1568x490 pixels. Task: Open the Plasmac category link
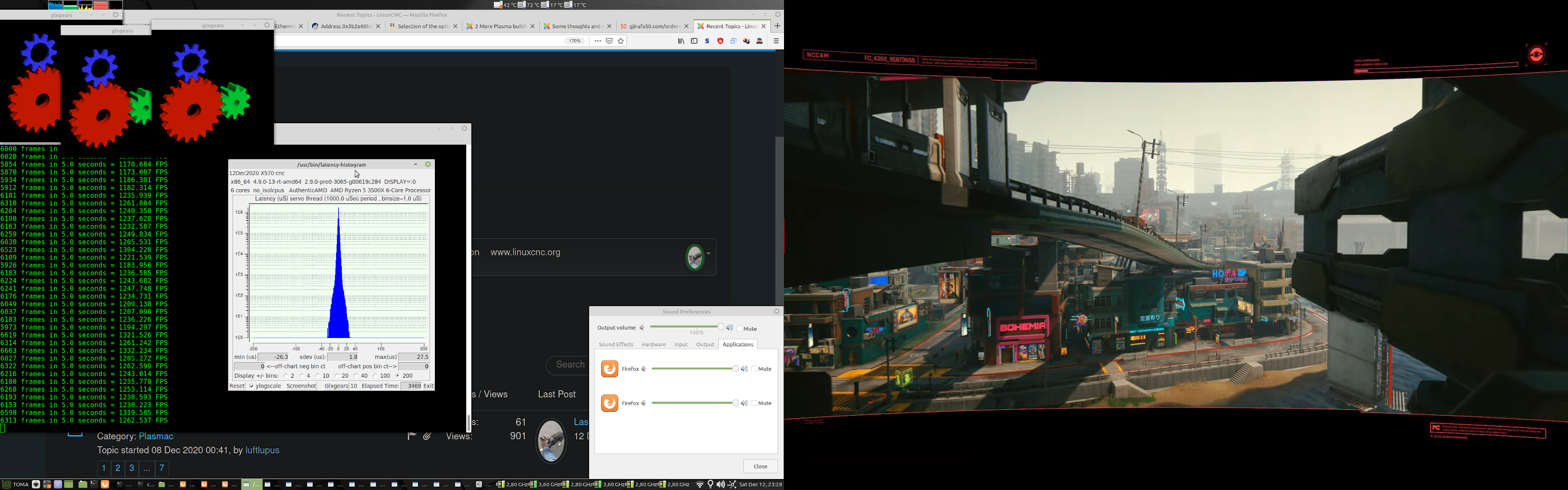(156, 436)
